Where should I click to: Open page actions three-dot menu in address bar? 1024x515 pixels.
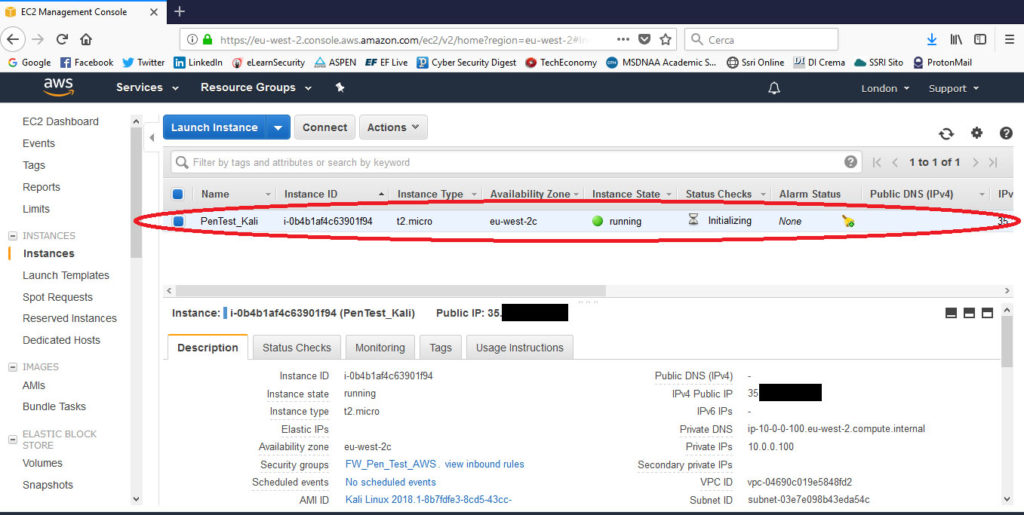623,39
